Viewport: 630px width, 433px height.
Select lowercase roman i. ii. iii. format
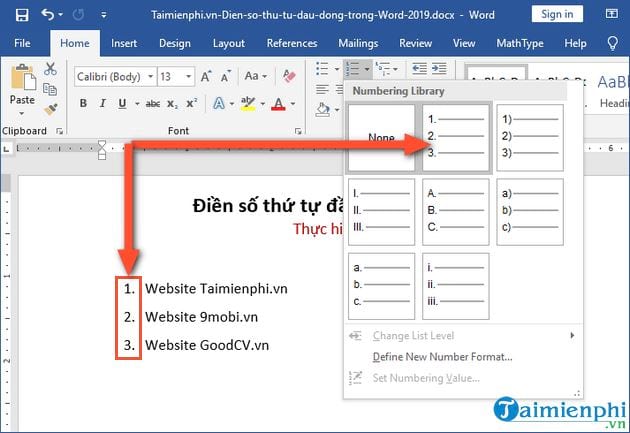(x=456, y=286)
